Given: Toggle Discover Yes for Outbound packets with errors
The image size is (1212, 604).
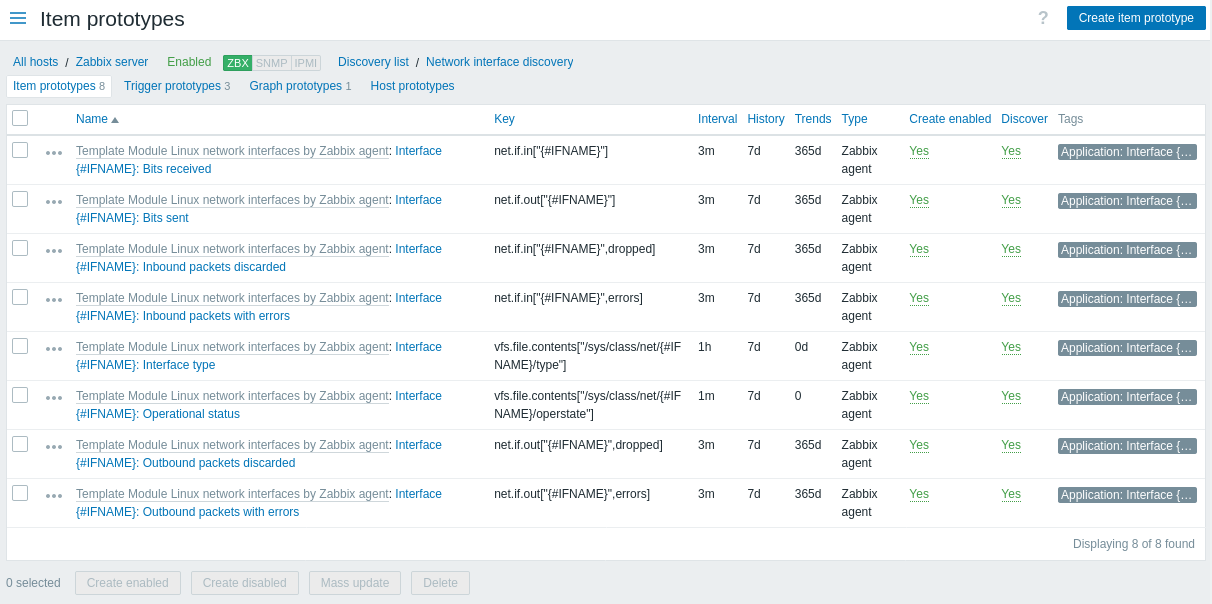Looking at the screenshot, I should [1011, 494].
